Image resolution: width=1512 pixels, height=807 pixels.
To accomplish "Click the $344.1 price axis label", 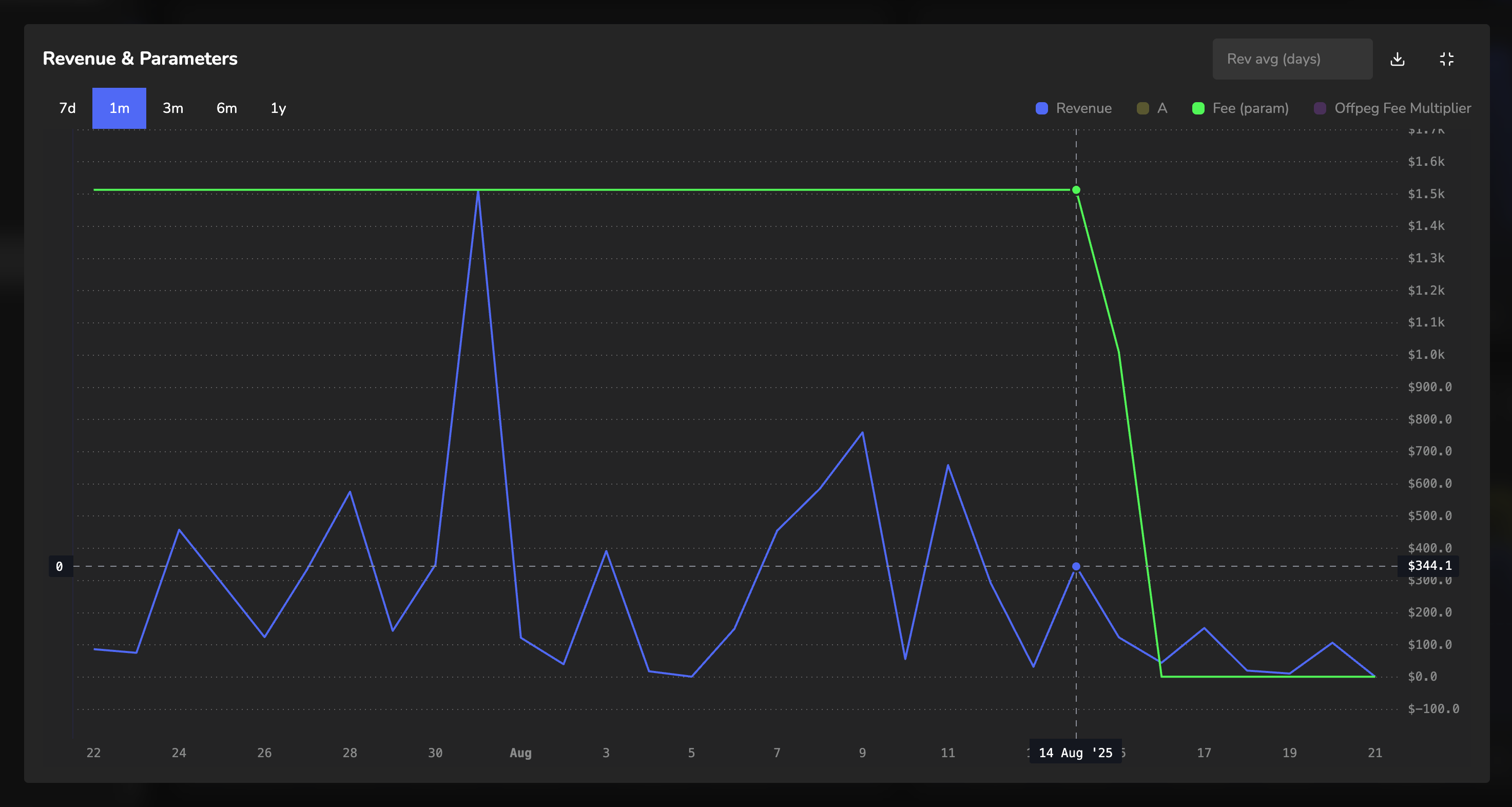I will click(1429, 566).
